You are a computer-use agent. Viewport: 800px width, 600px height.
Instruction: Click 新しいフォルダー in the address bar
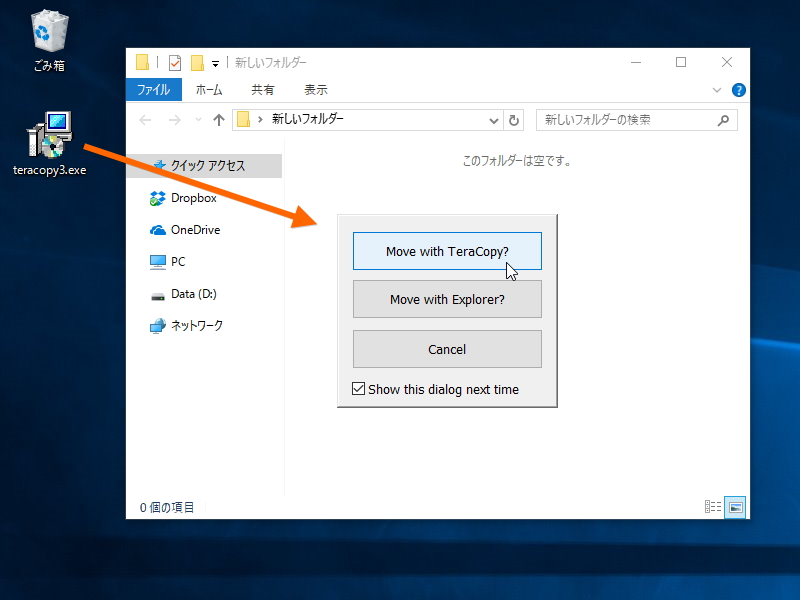tap(307, 119)
